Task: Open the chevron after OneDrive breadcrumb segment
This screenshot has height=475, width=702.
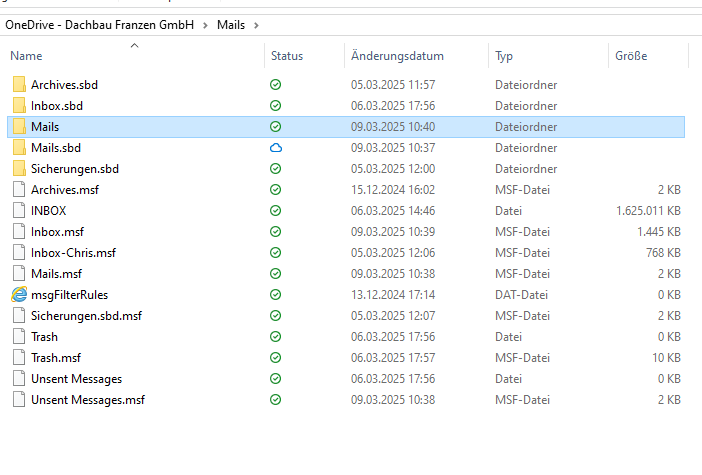Action: (x=206, y=24)
